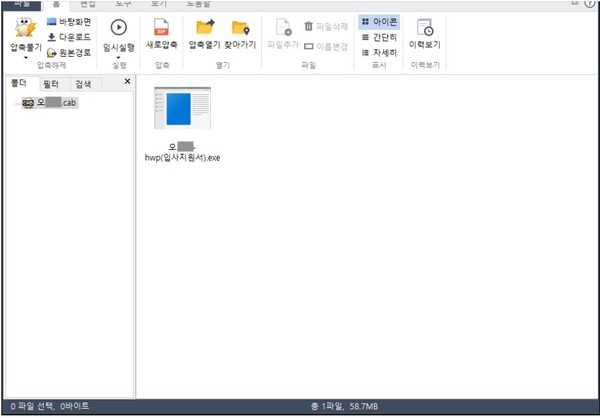Select the .cab archive tree item
The height and width of the screenshot is (418, 600).
[50, 103]
